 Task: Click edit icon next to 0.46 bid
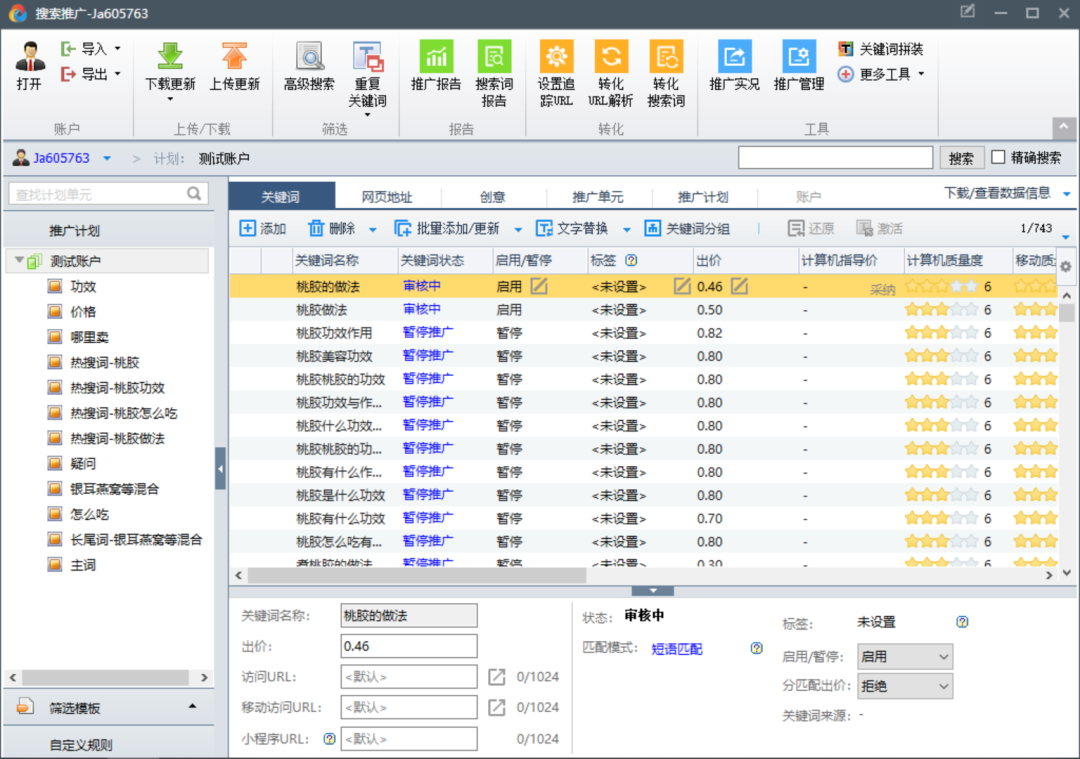coord(739,287)
